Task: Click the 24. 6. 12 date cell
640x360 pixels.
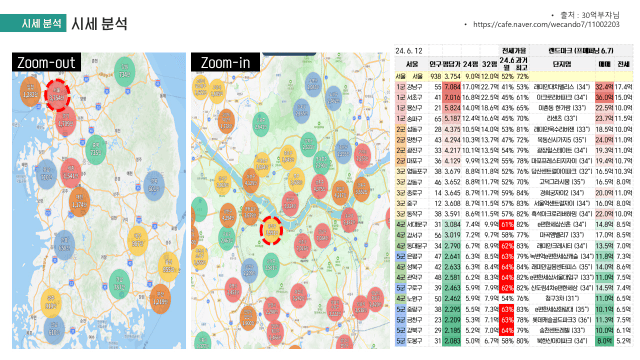Action: coord(409,51)
